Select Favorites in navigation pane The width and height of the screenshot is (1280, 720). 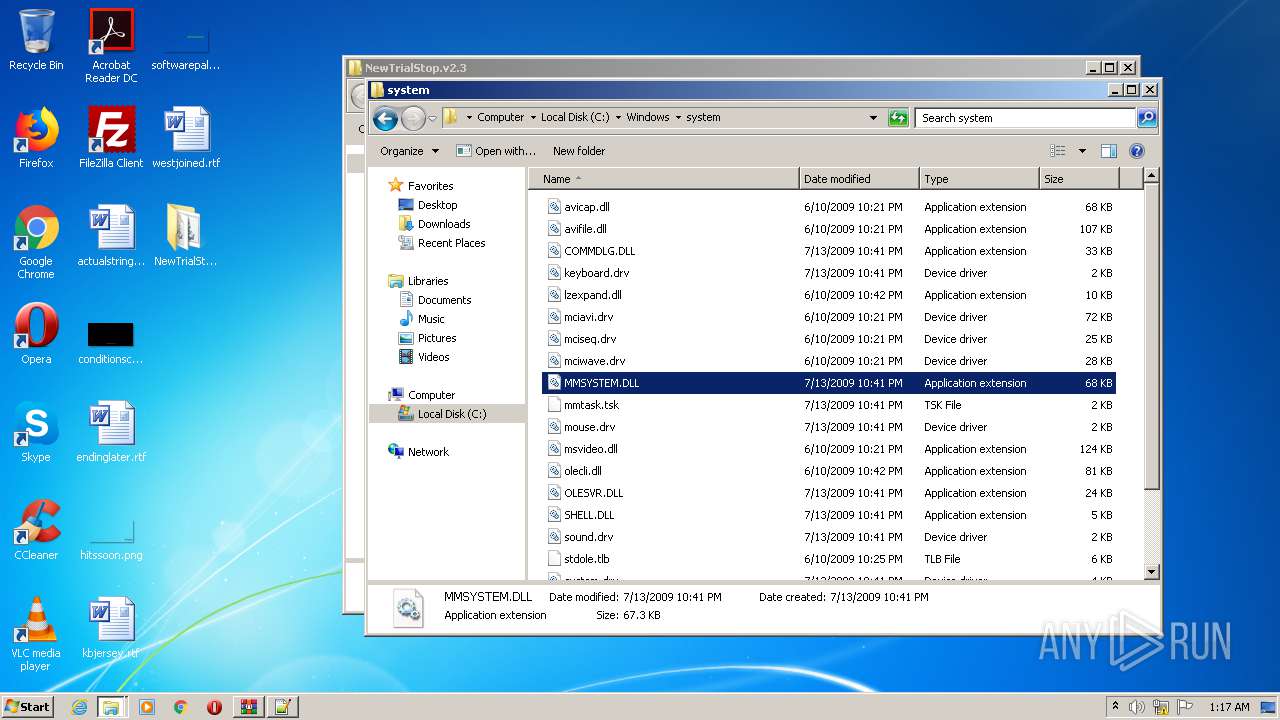(430, 186)
